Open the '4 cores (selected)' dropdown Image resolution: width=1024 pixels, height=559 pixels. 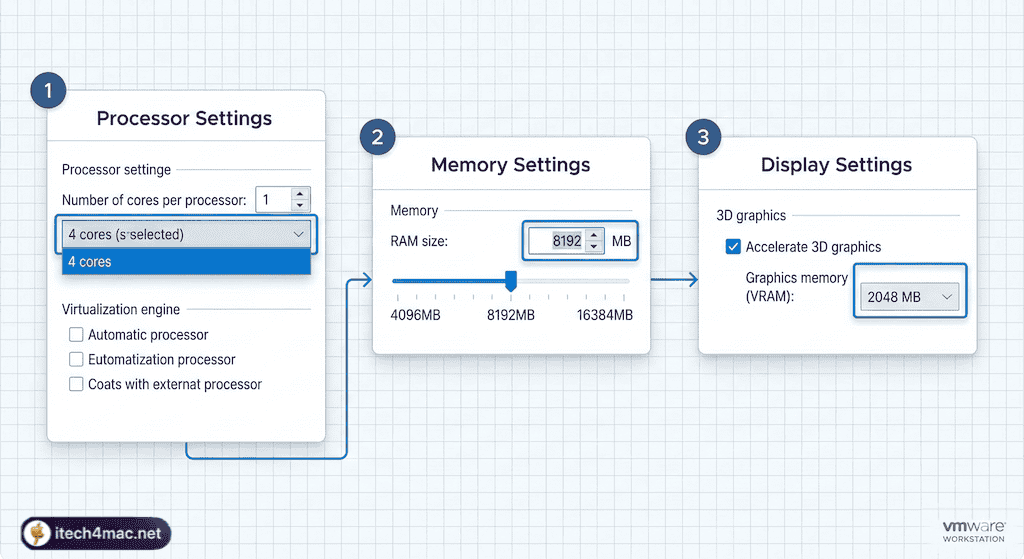186,234
